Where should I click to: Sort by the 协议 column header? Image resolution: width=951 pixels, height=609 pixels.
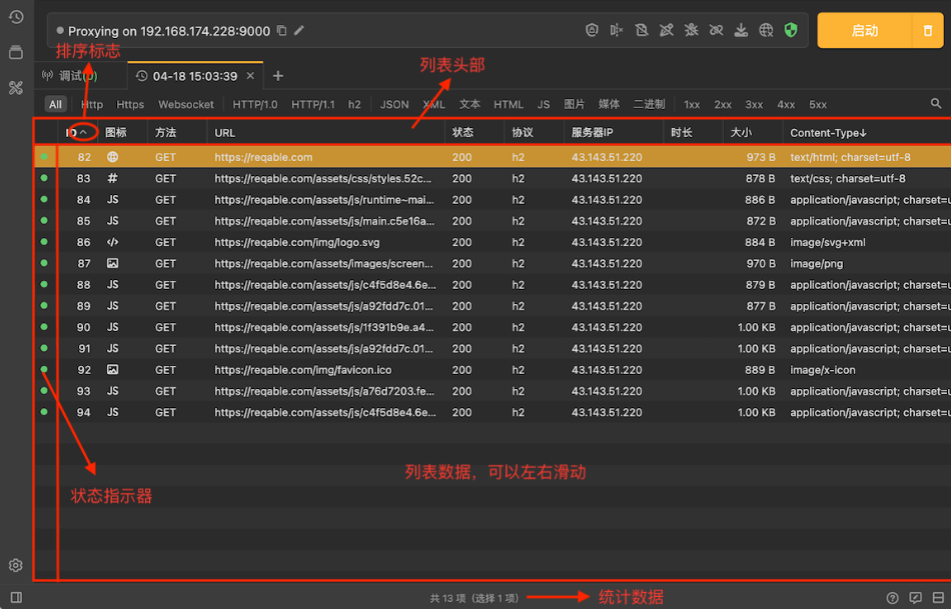(x=534, y=132)
